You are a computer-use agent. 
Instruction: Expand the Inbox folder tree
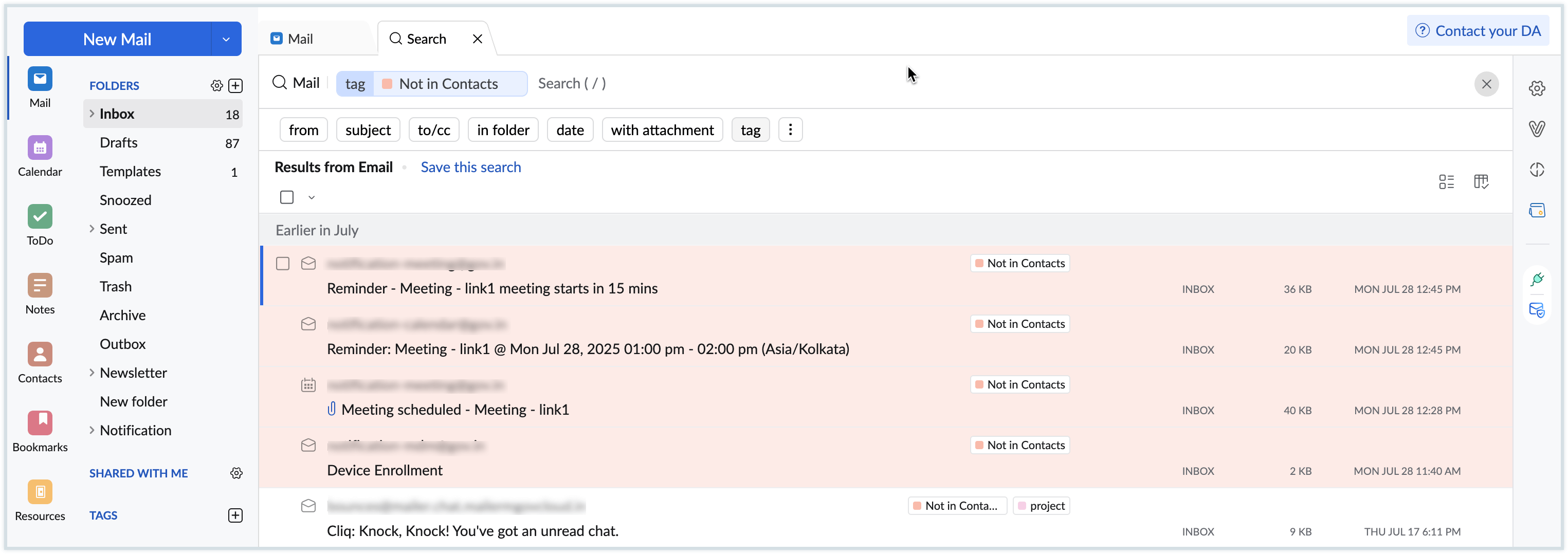click(x=92, y=114)
